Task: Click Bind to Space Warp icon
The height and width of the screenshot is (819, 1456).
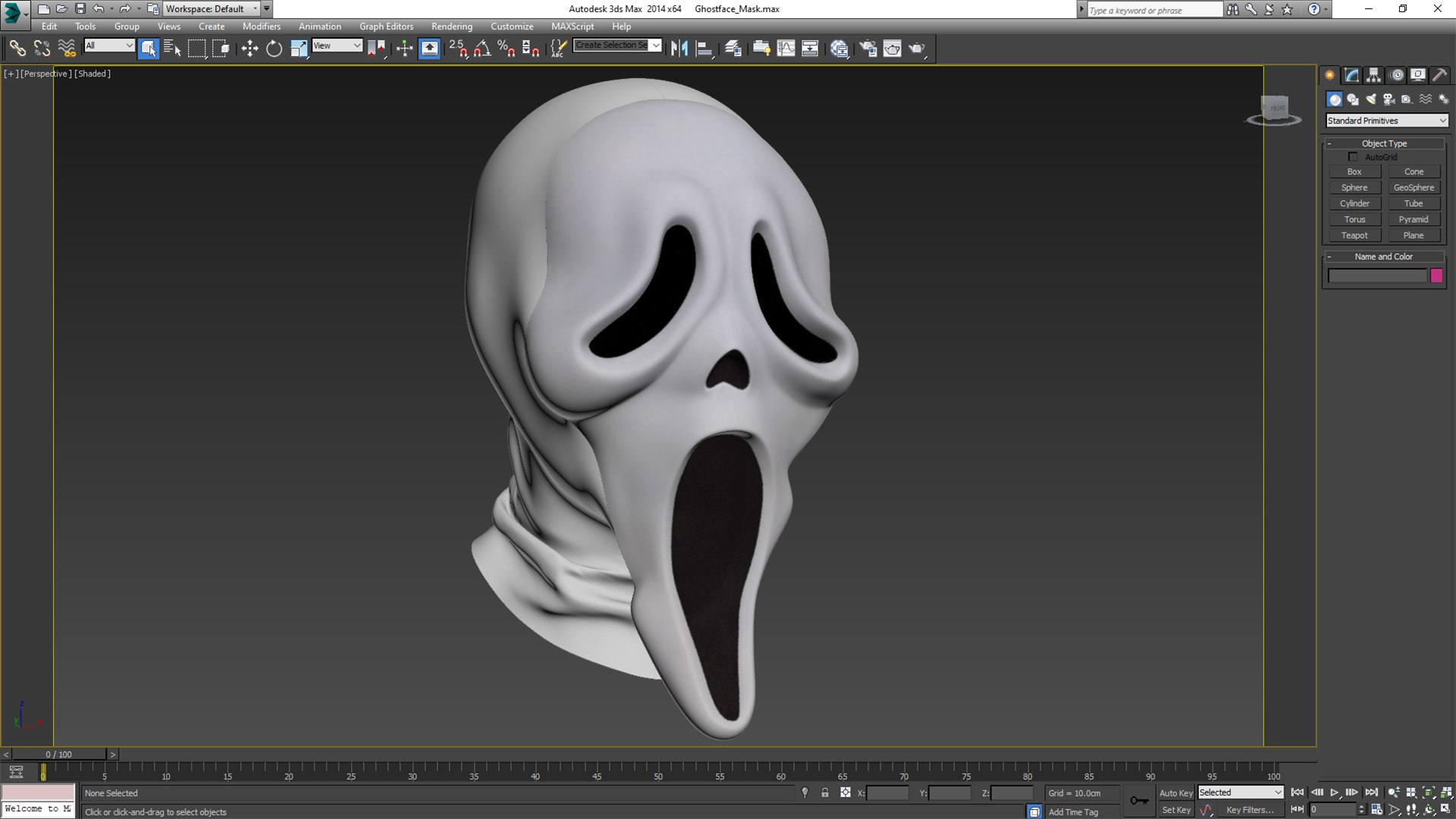Action: pos(67,49)
